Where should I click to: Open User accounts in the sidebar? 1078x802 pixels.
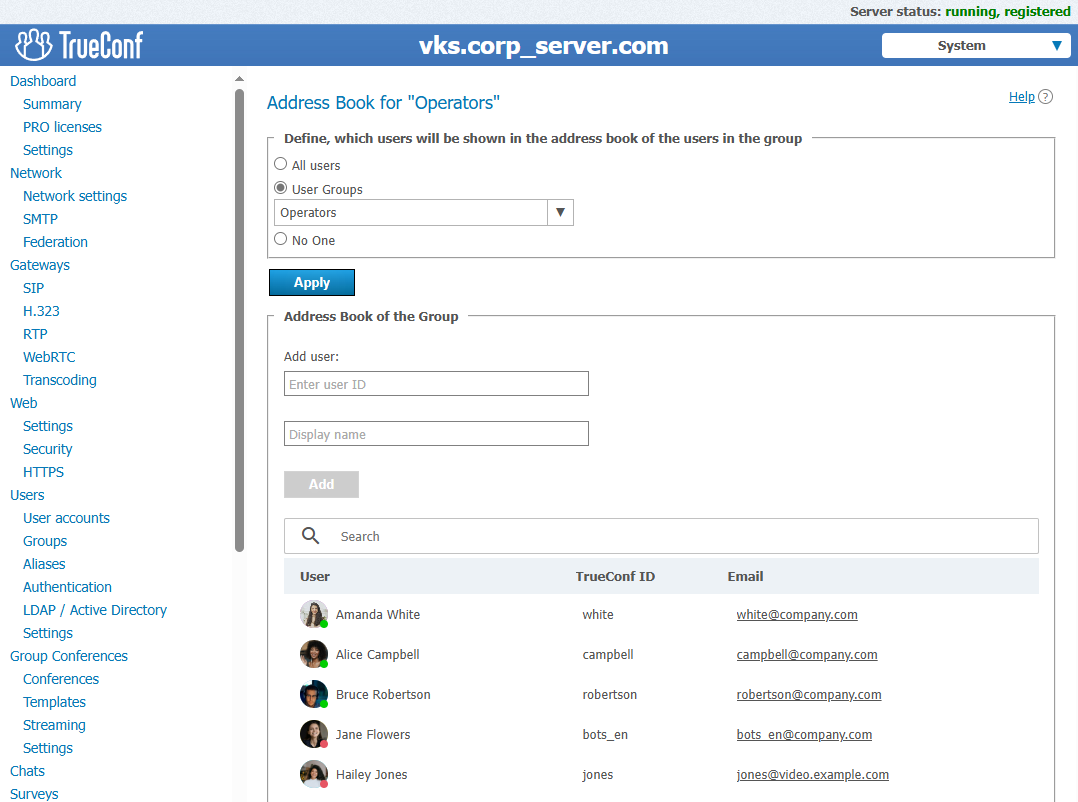pyautogui.click(x=66, y=518)
